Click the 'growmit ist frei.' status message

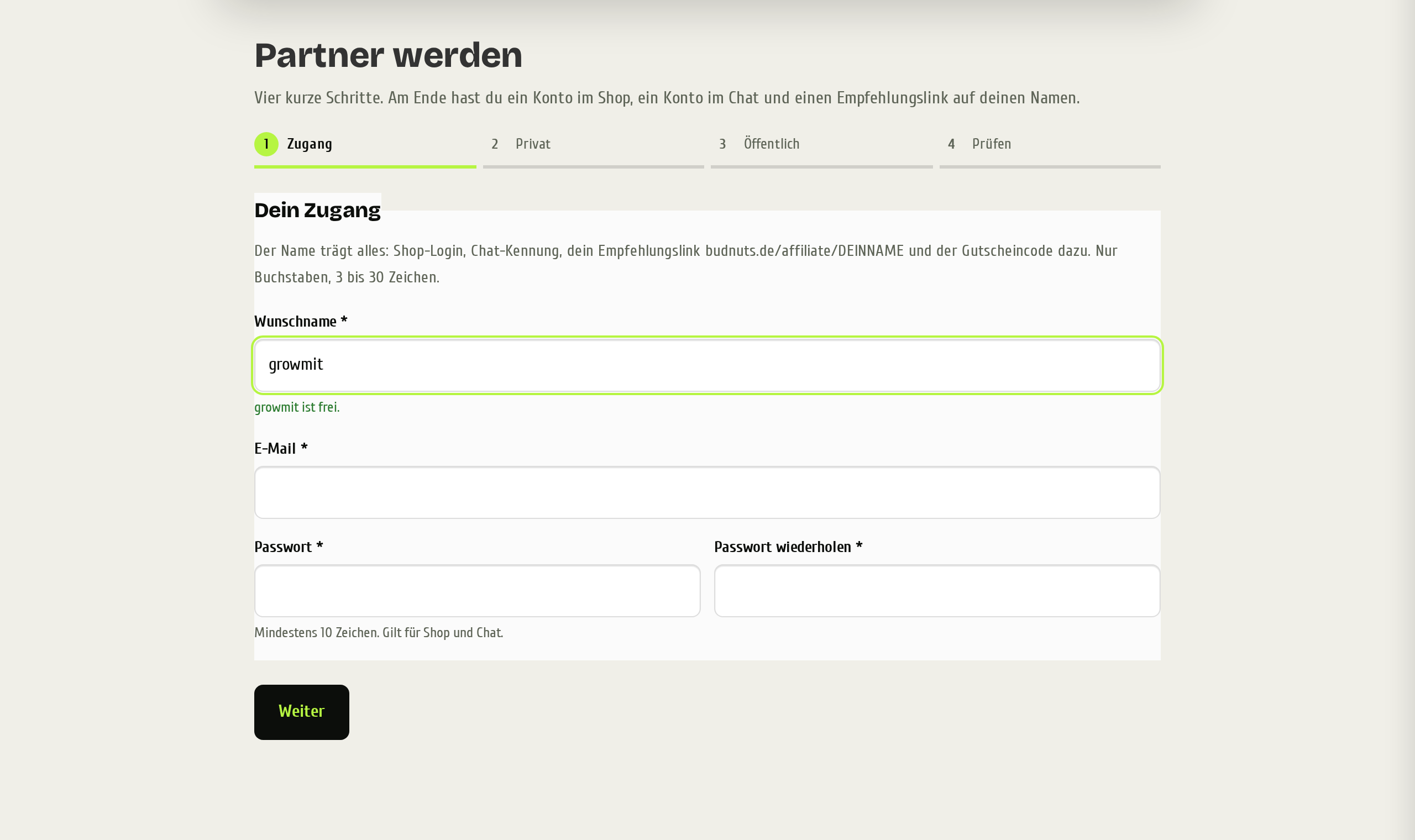[297, 407]
